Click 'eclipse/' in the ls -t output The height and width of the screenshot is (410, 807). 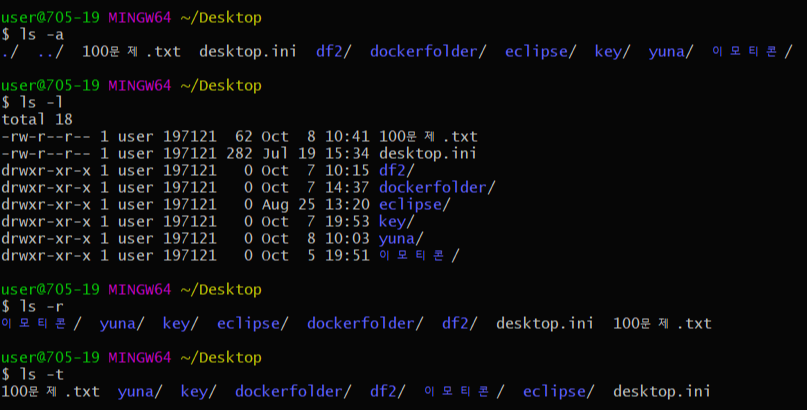click(559, 391)
